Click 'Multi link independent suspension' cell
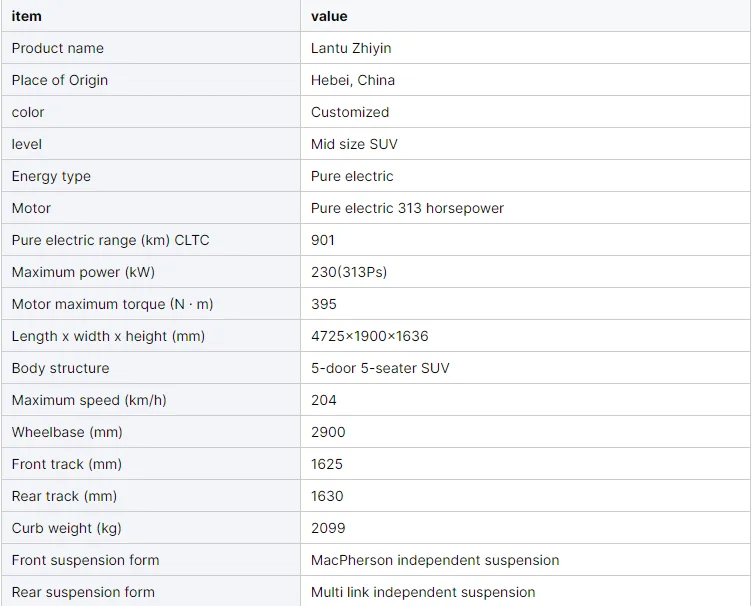This screenshot has width=752, height=606. click(x=423, y=592)
